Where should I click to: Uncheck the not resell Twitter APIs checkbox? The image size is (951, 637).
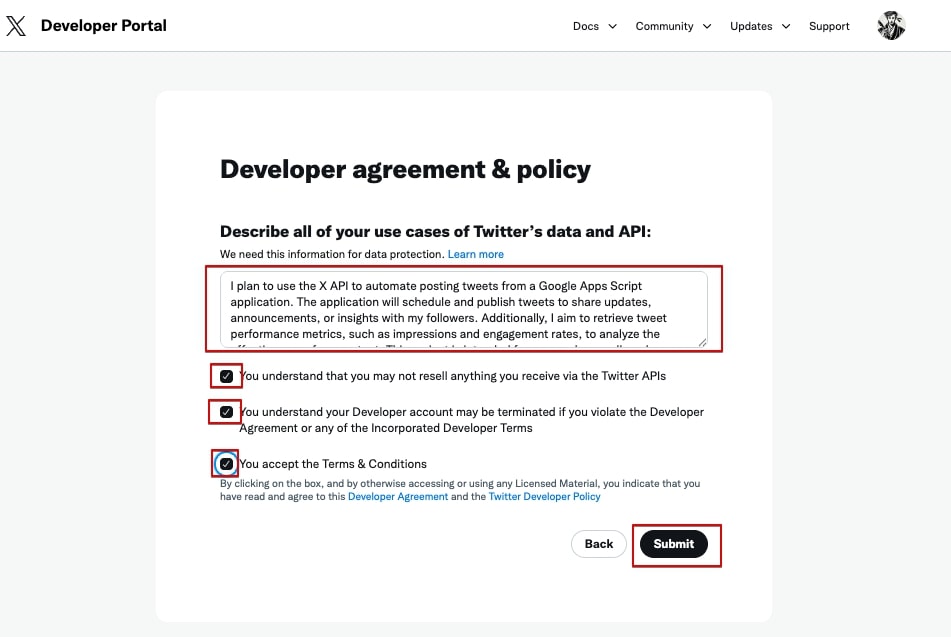(226, 376)
